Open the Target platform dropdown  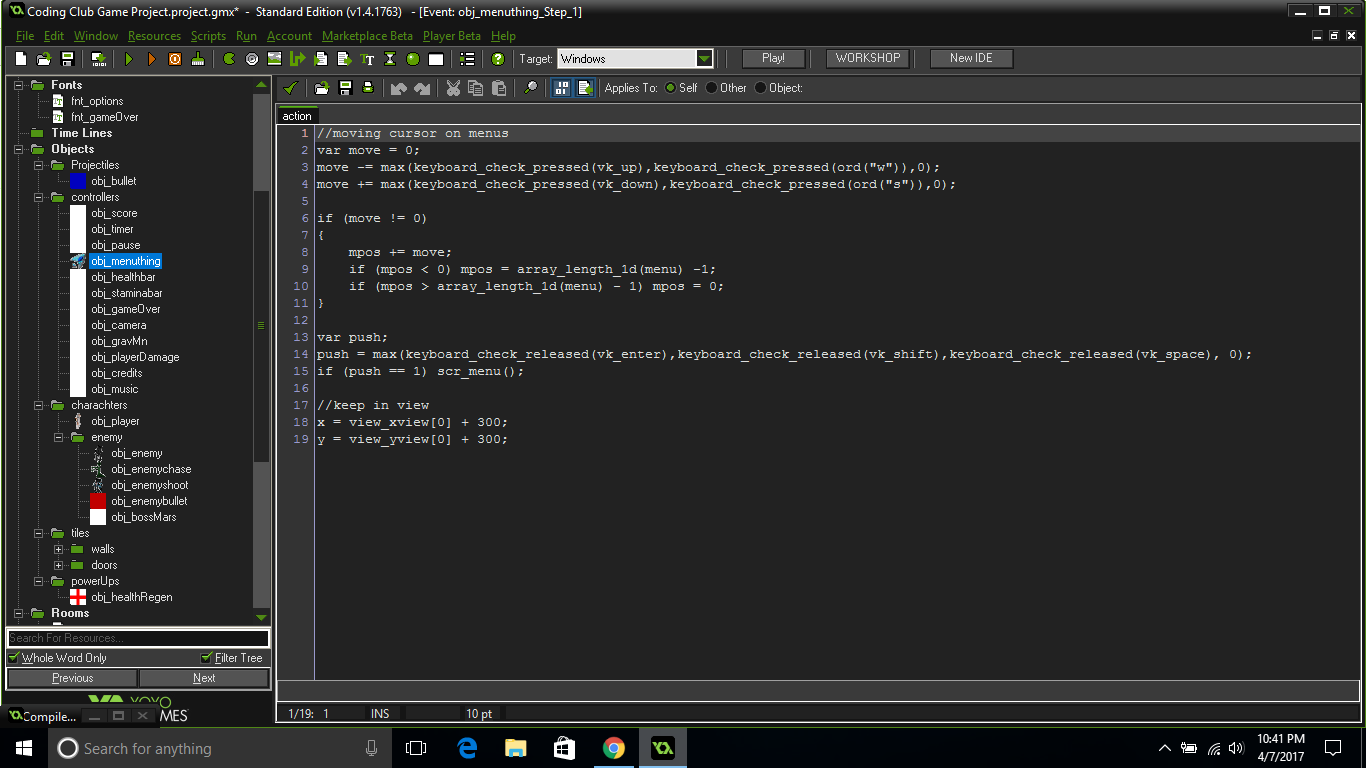coord(705,58)
